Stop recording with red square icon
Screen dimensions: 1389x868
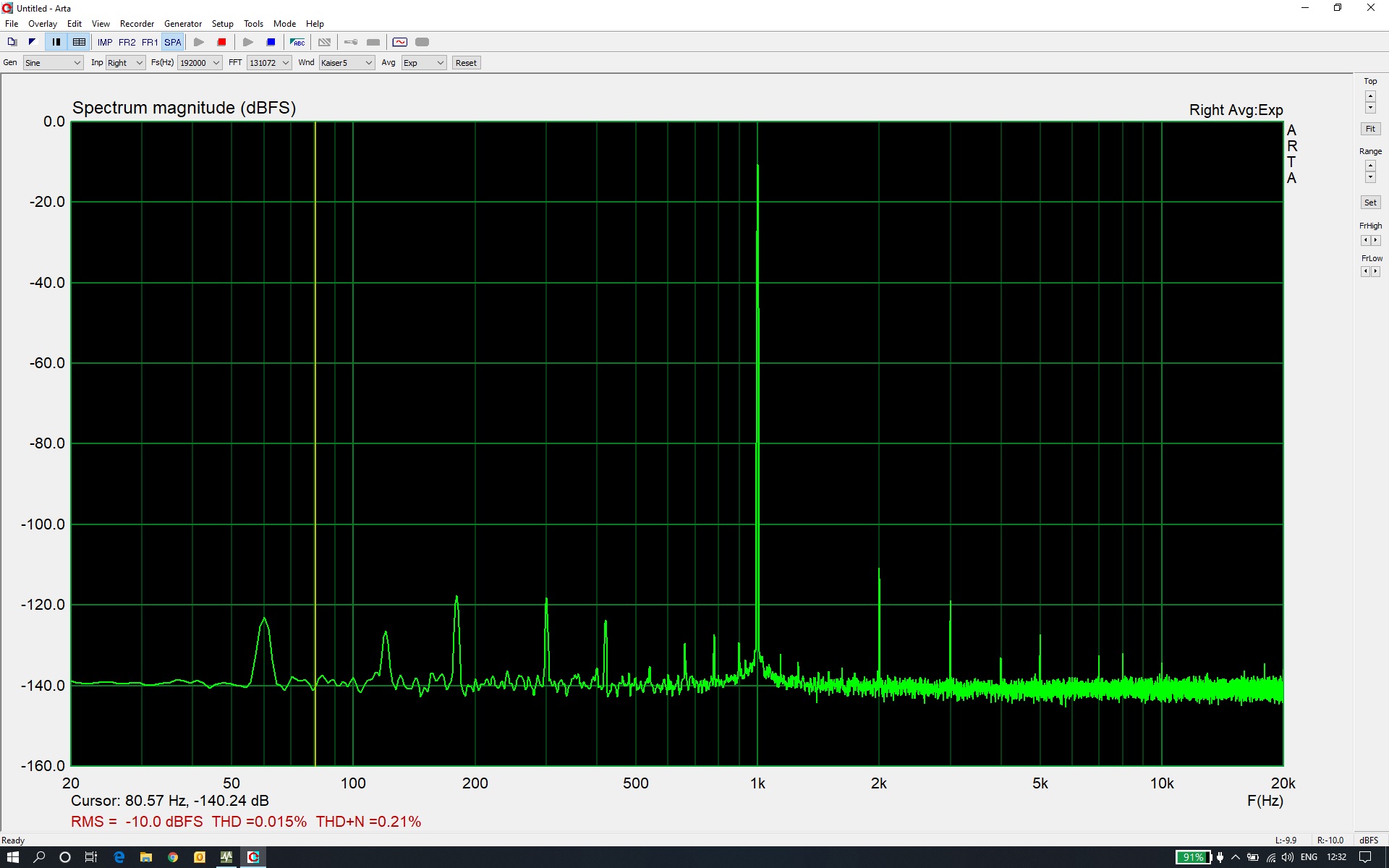tap(221, 42)
